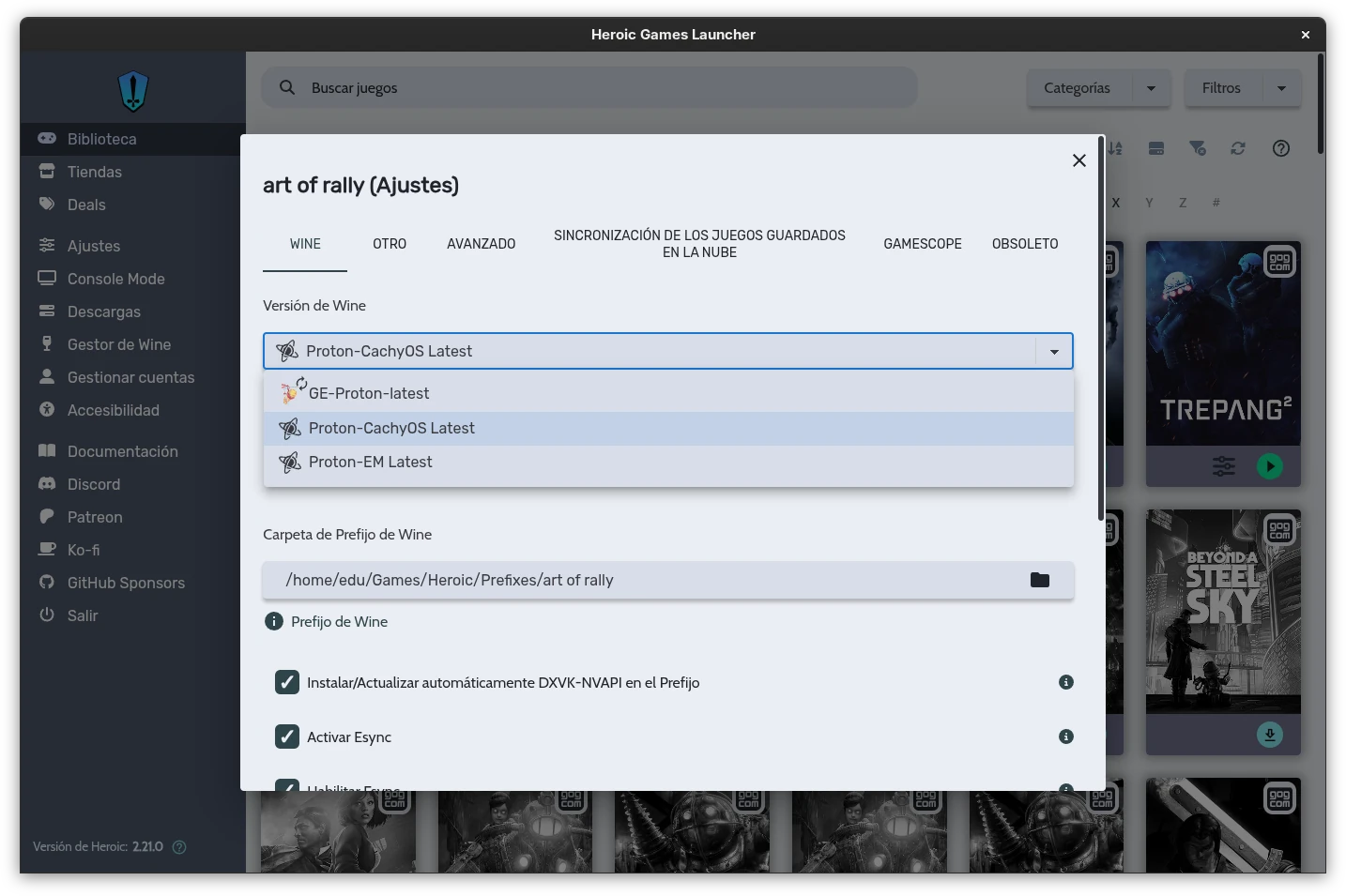Open Gestor de Wine in sidebar
1346x896 pixels.
point(132,344)
